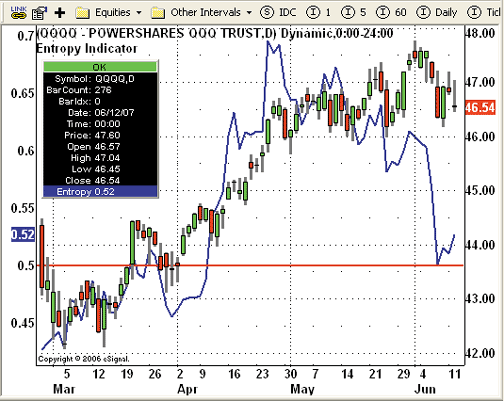Open the properties sheet icon
Screen dimensions: 504x401
39,13
